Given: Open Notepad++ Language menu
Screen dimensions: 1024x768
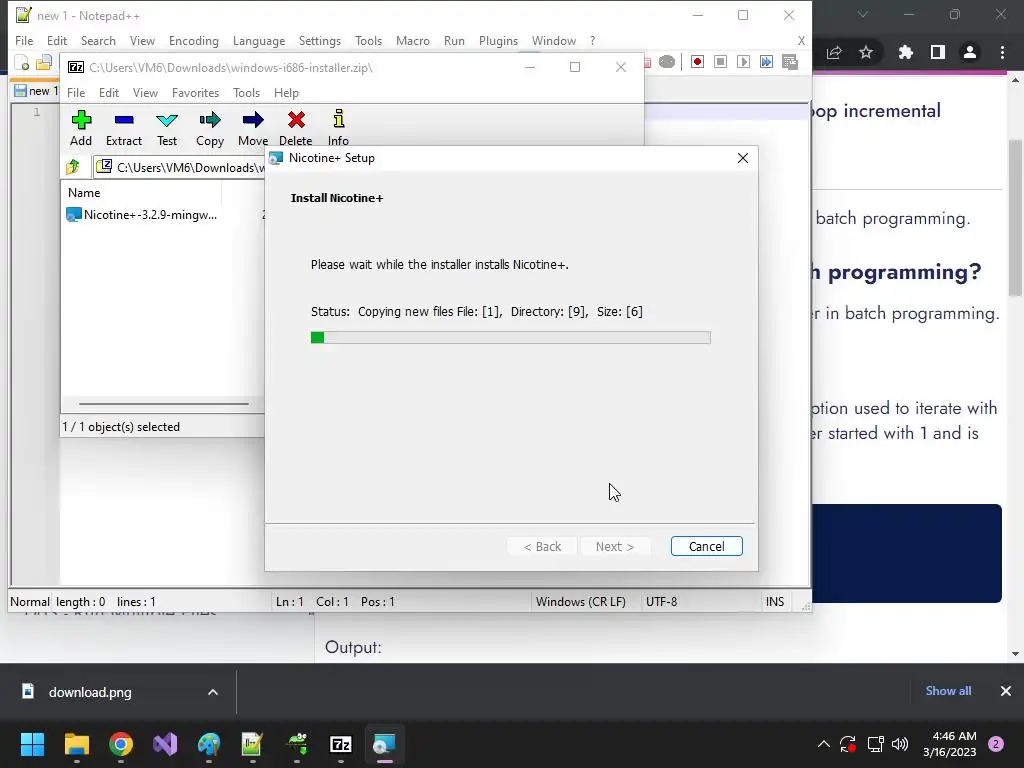Looking at the screenshot, I should (x=259, y=40).
